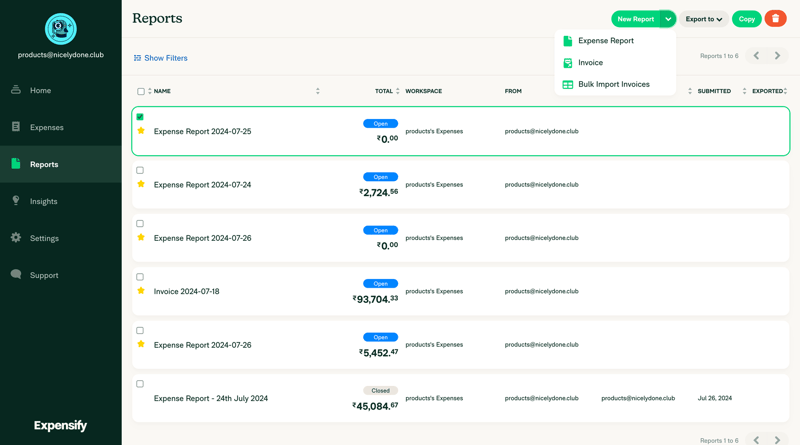The height and width of the screenshot is (445, 800).
Task: Toggle star on the ₹5,452.47 report
Action: point(141,344)
